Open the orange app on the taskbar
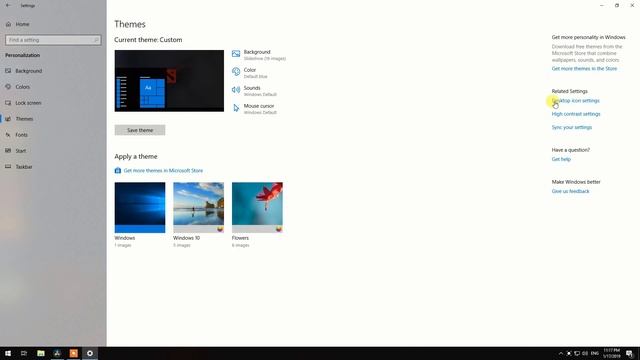The image size is (640, 360). (x=73, y=353)
